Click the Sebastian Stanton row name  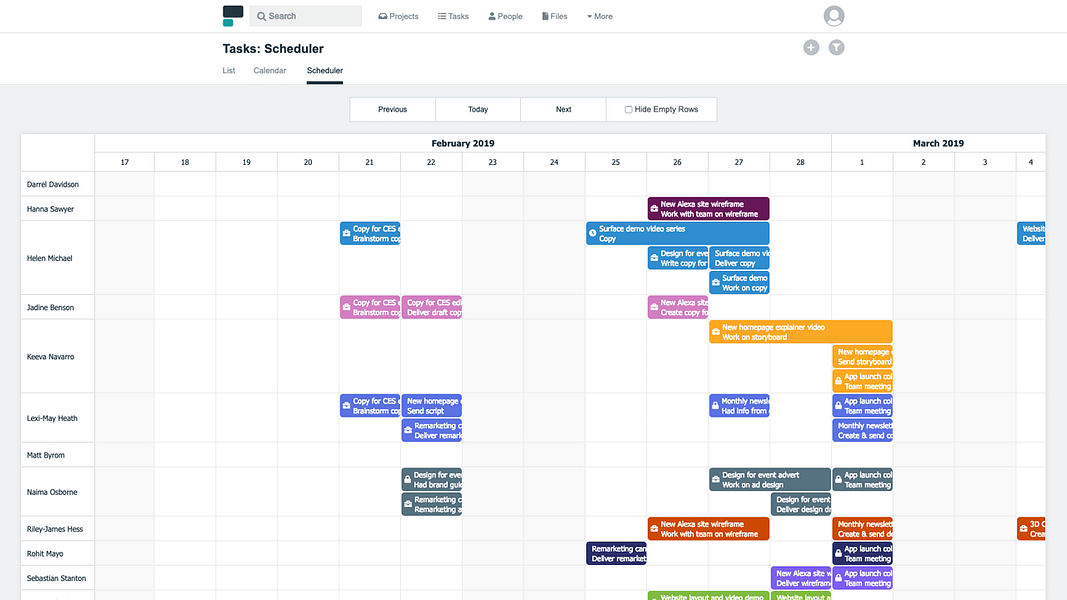(56, 578)
